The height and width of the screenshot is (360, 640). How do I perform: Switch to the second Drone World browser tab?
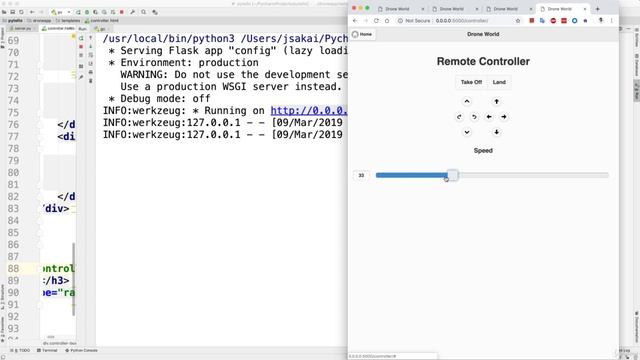455,9
